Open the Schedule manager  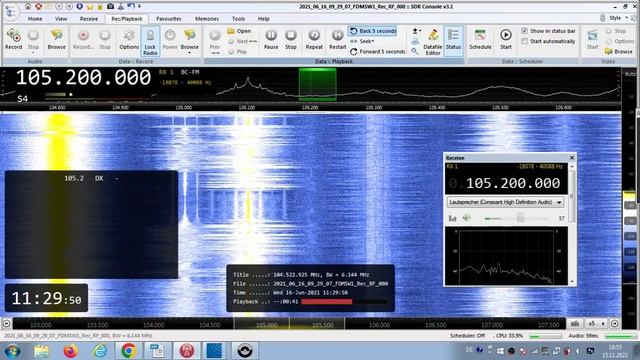pyautogui.click(x=480, y=39)
